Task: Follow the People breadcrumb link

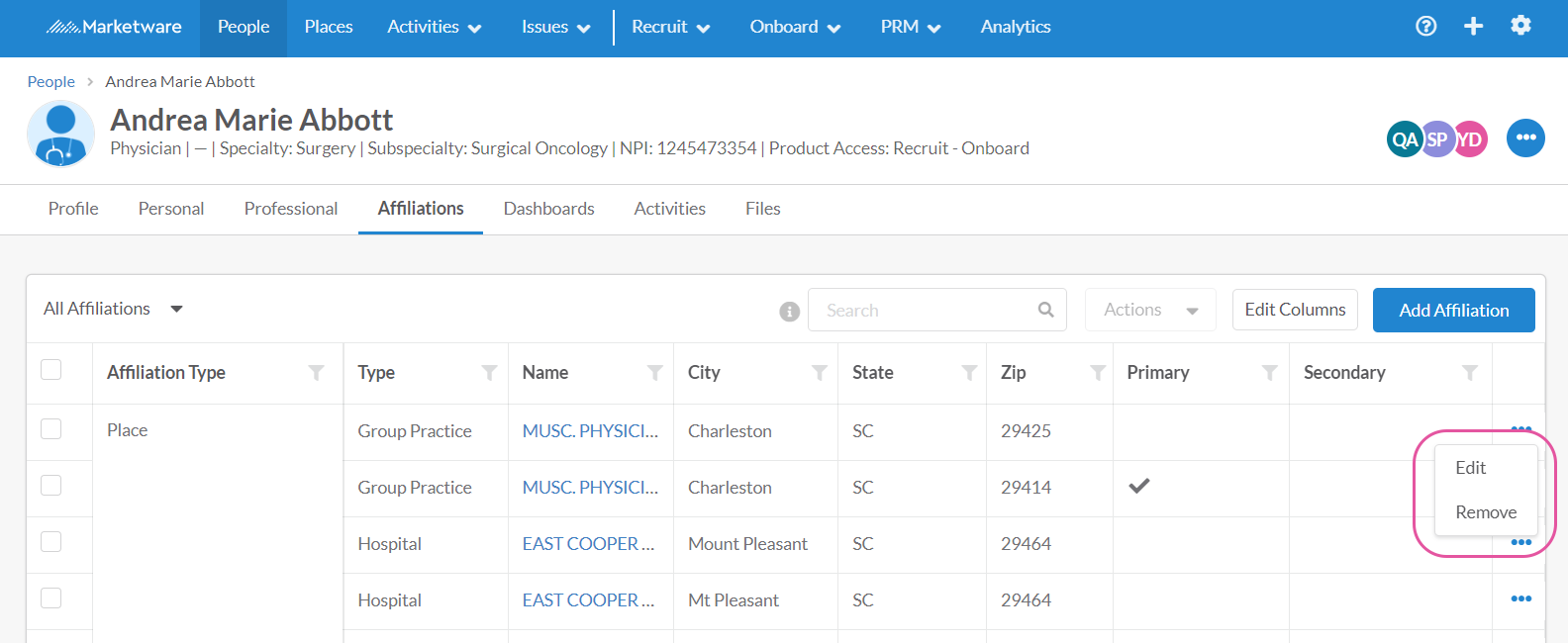Action: point(50,82)
